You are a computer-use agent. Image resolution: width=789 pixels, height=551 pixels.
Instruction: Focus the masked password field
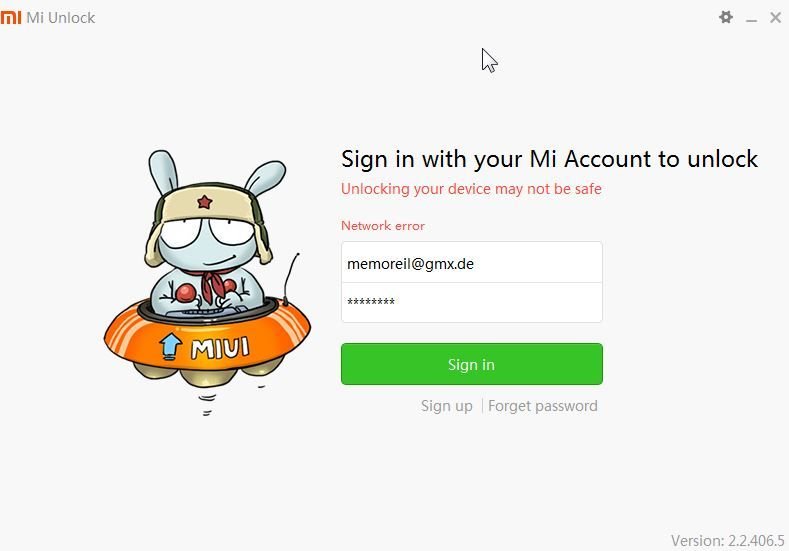tap(471, 302)
